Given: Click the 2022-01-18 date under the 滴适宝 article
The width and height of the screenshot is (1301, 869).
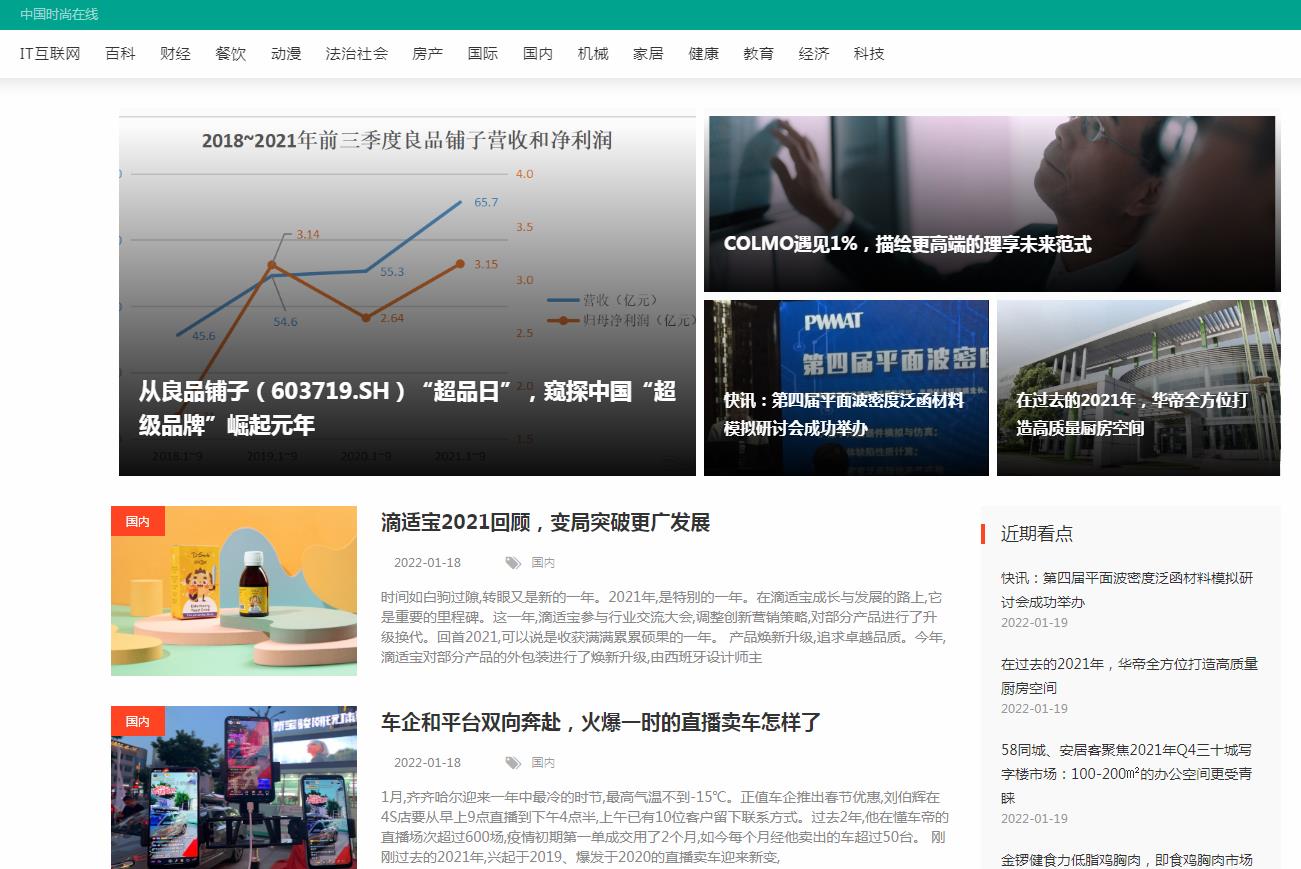Looking at the screenshot, I should (x=427, y=563).
